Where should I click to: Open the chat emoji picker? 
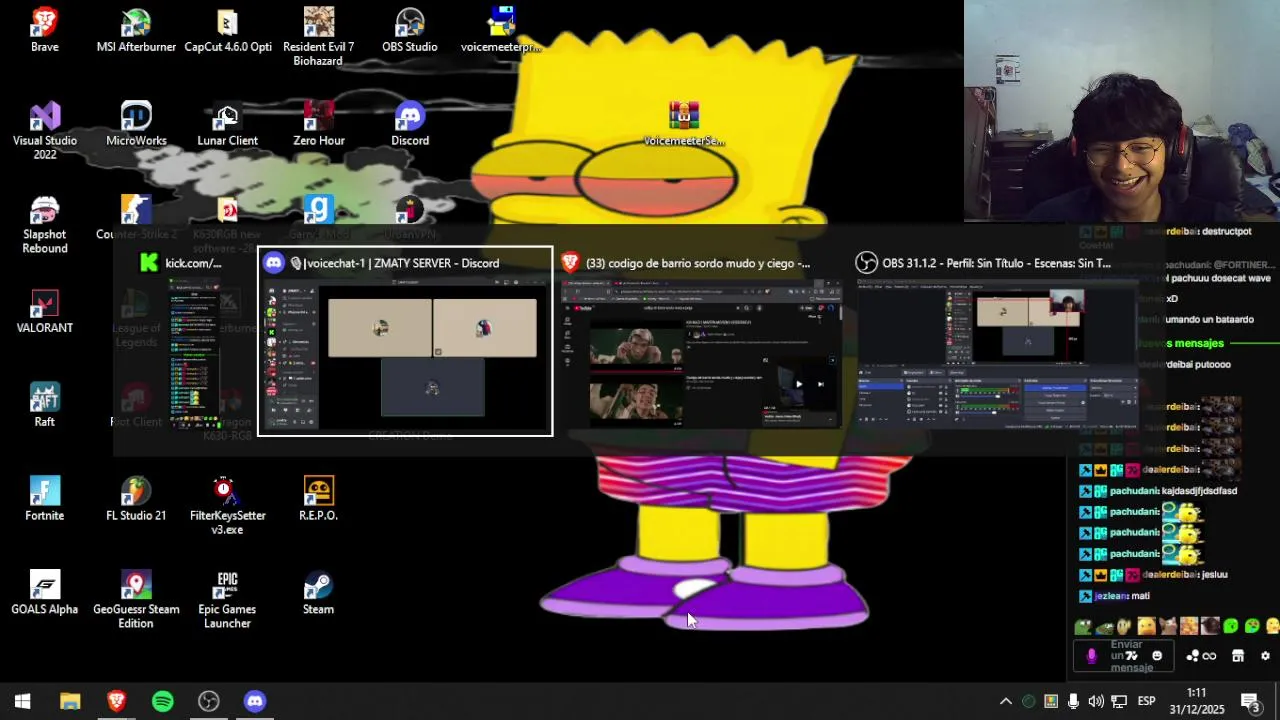point(1157,656)
